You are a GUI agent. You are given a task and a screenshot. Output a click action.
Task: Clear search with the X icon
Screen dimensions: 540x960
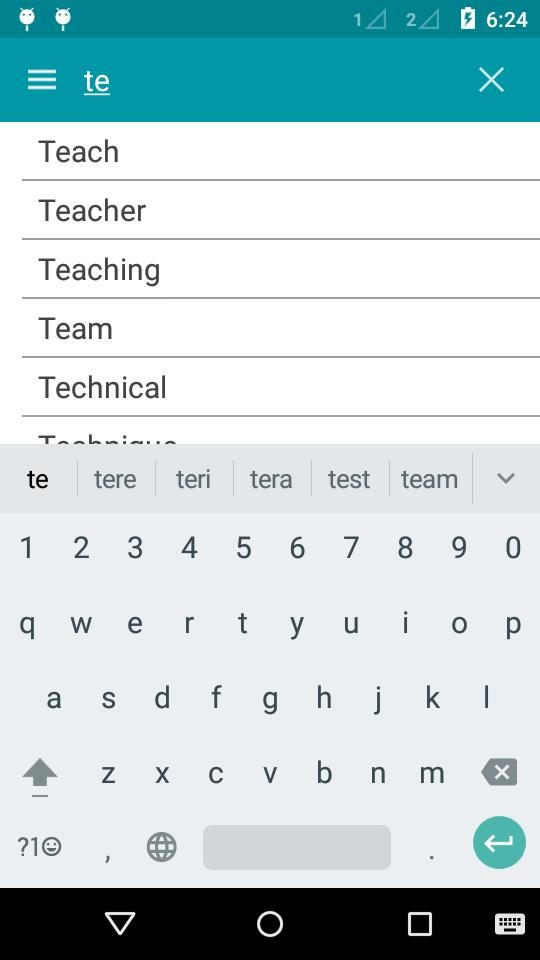[491, 80]
